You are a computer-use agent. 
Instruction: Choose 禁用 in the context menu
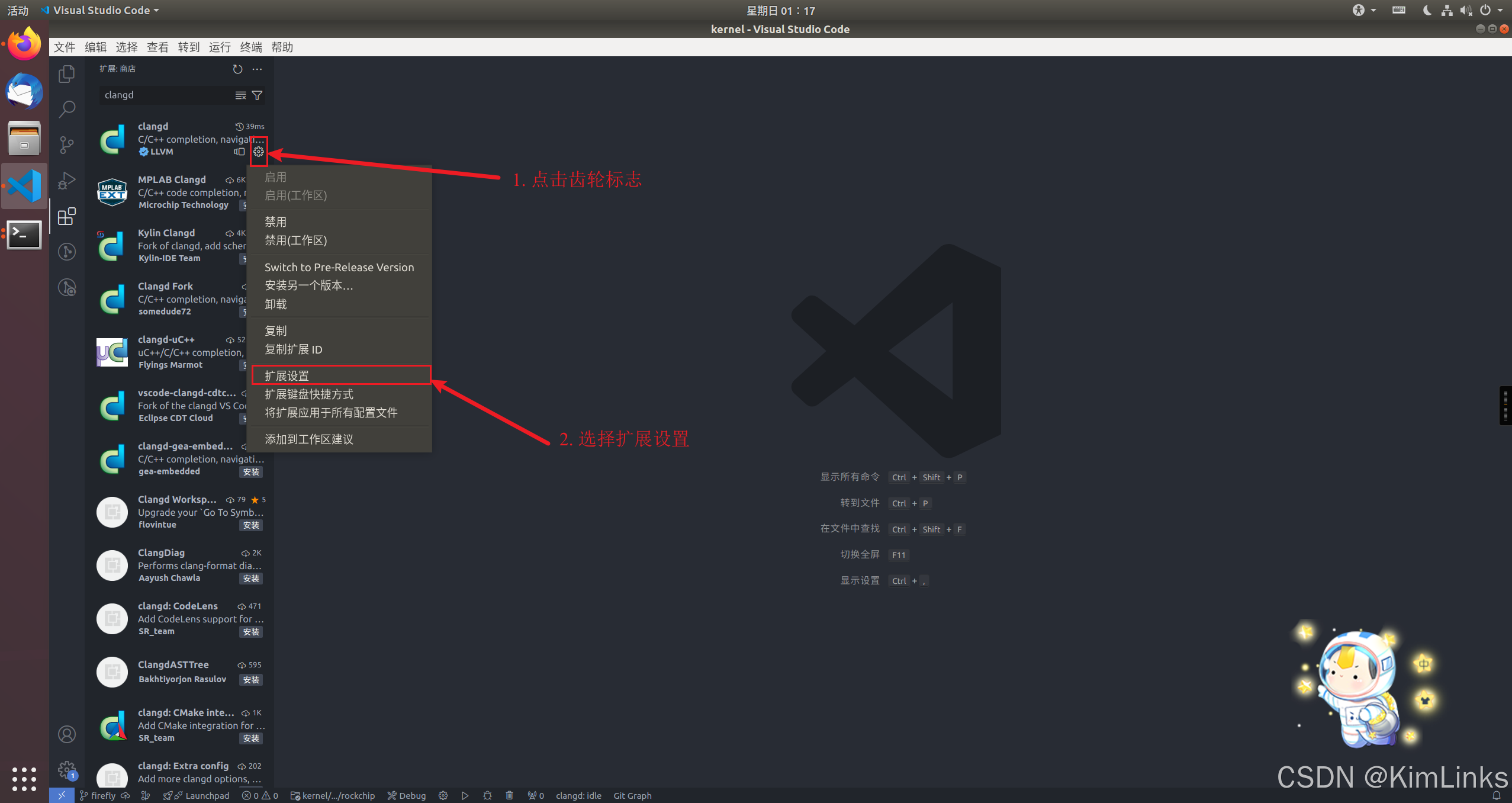tap(276, 221)
